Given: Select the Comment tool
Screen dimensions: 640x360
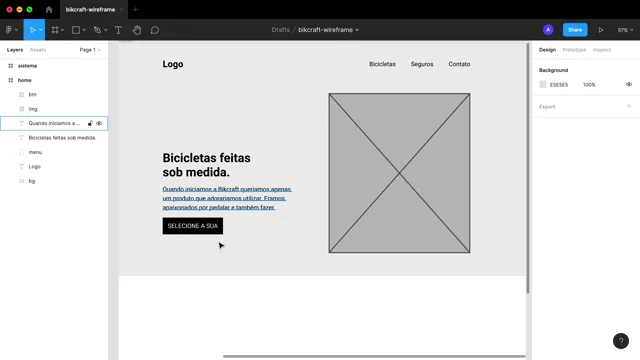Looking at the screenshot, I should click(x=155, y=30).
